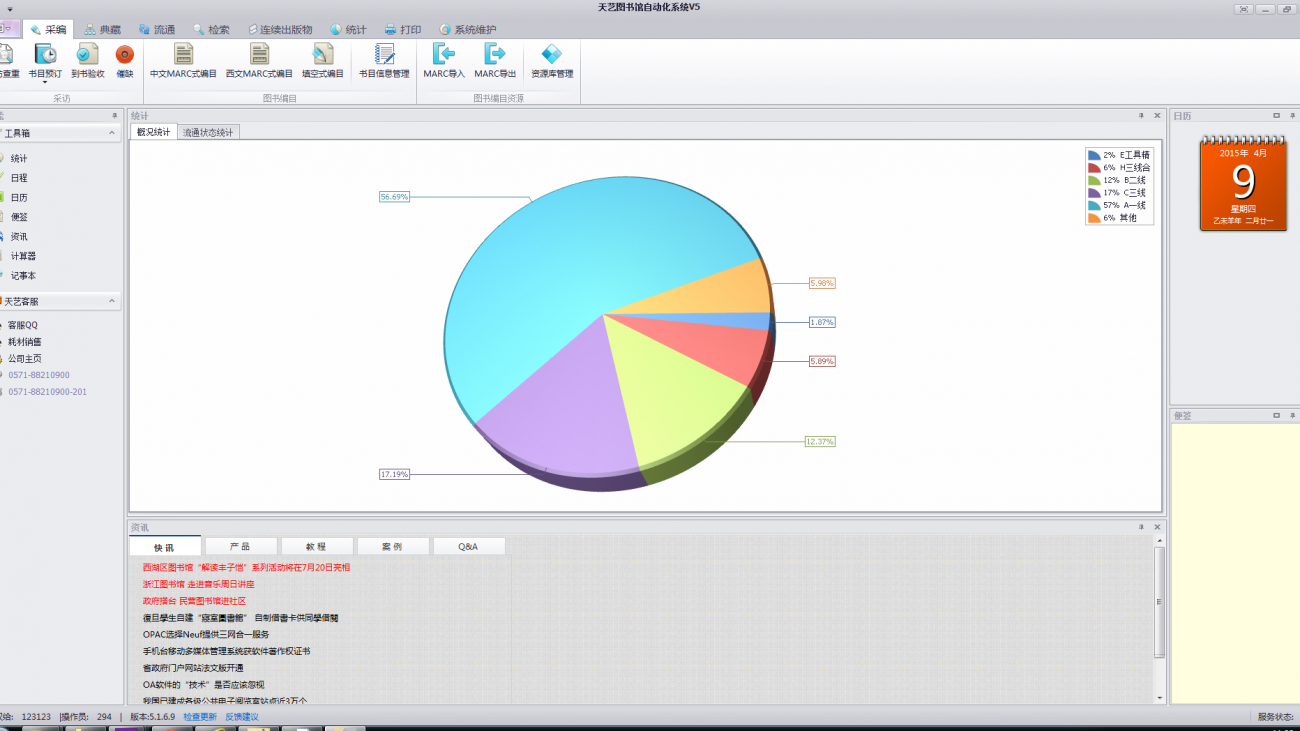Viewport: 1300px width, 731px height.
Task: Click the purple C三线 legend swatch
Action: point(1094,193)
